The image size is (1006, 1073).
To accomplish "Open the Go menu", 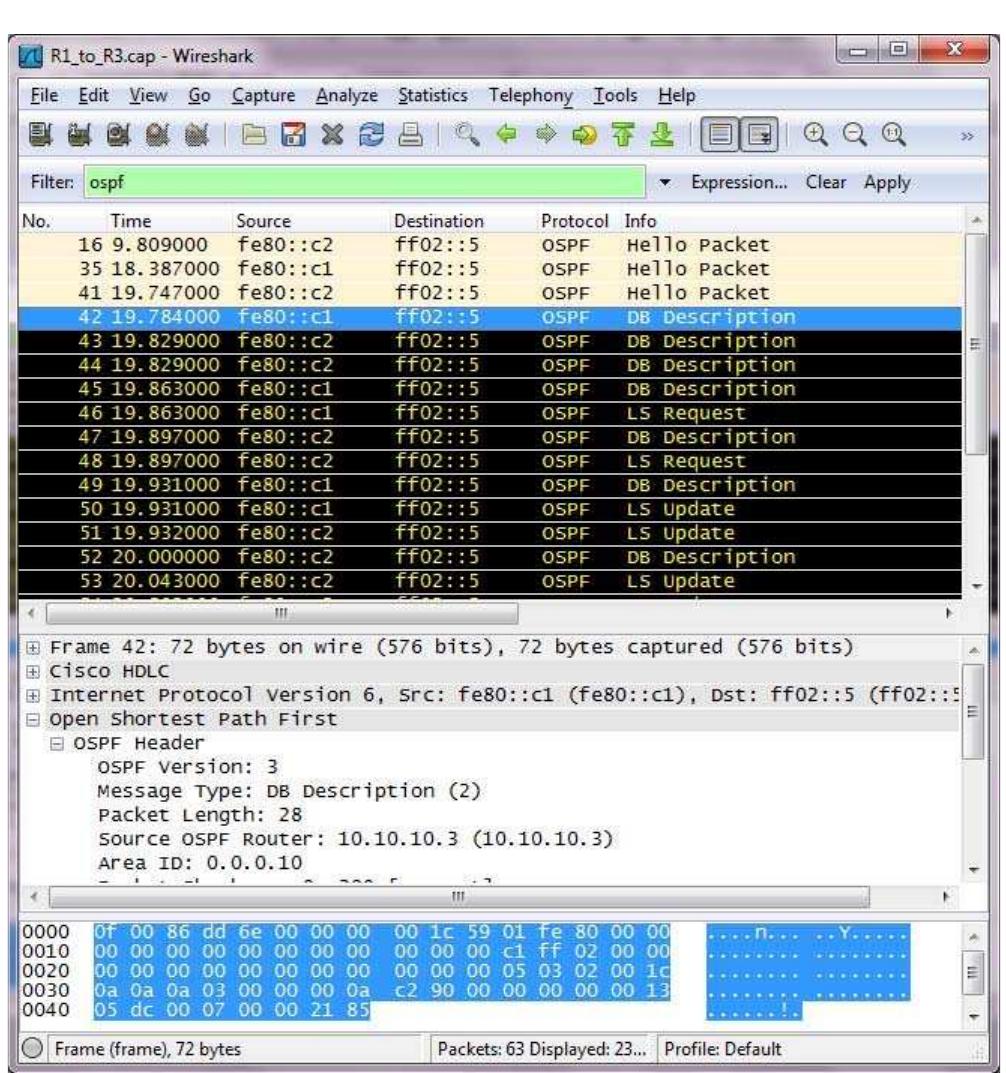I will point(199,96).
